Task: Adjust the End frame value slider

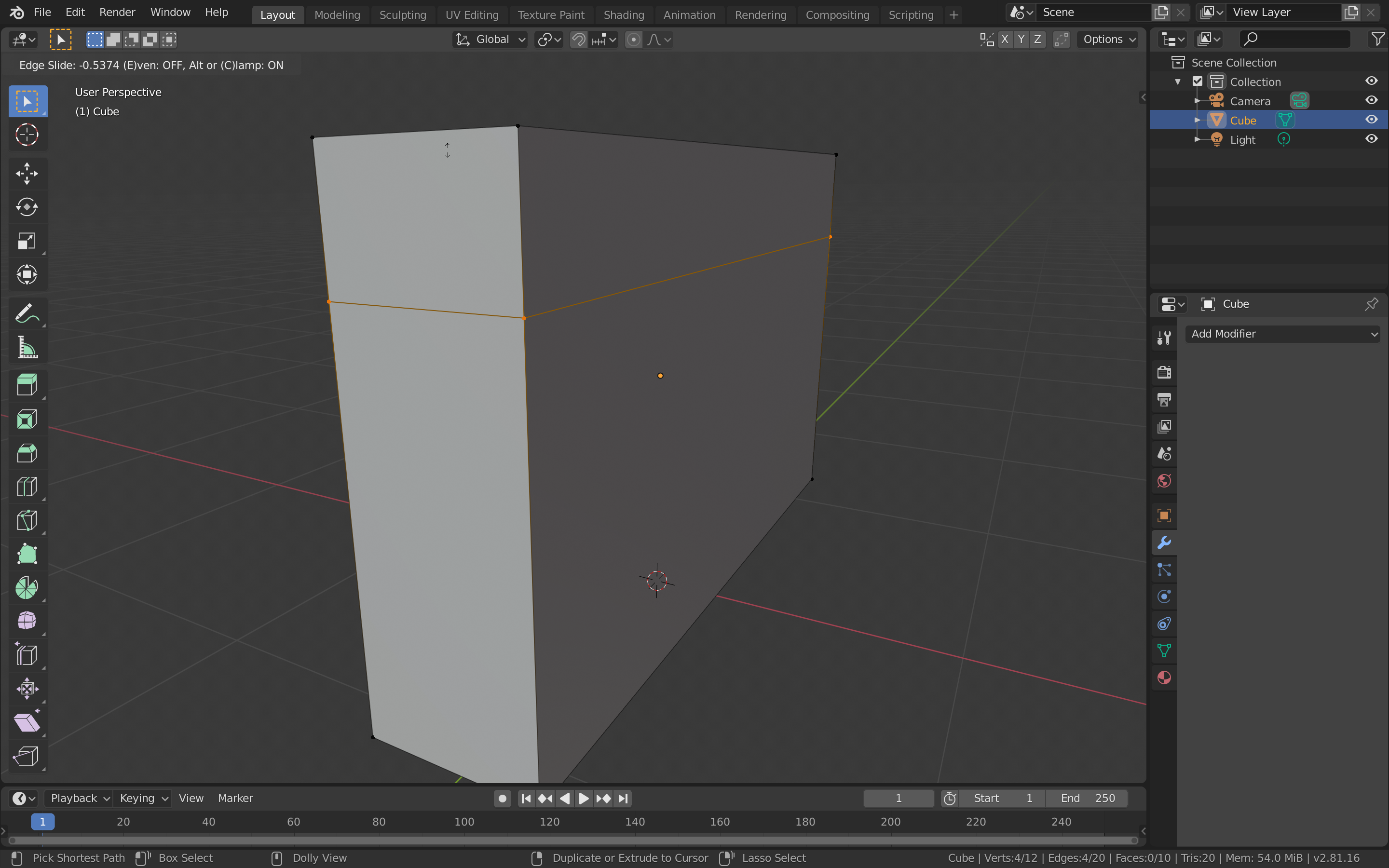Action: click(x=1087, y=798)
